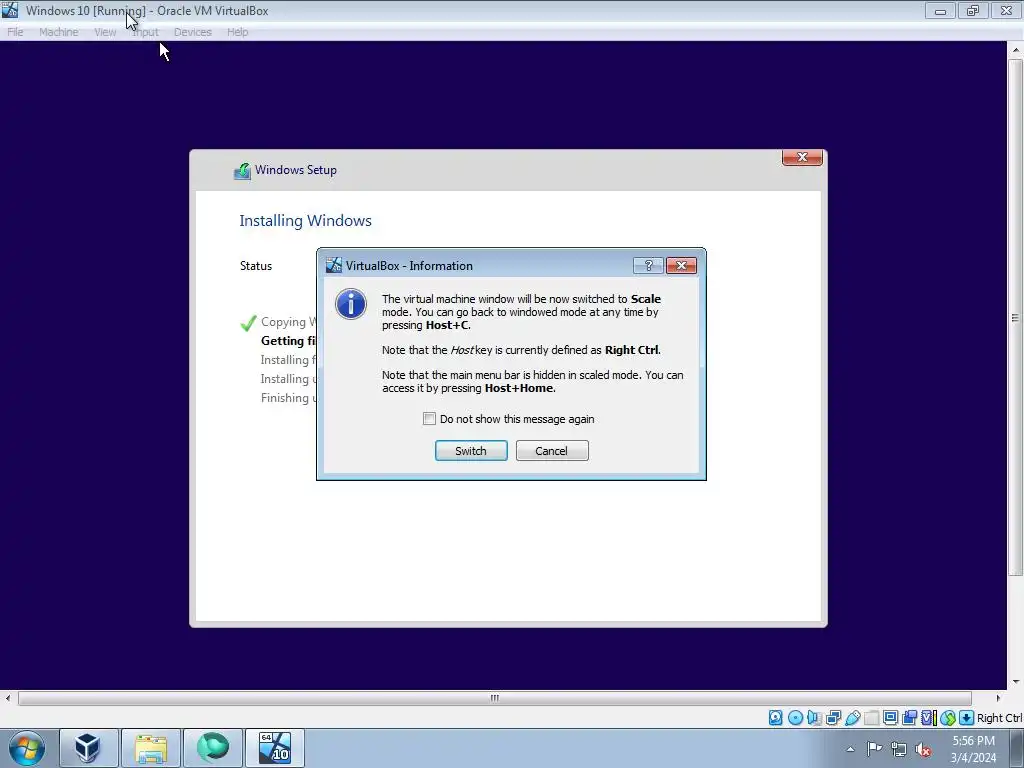Viewport: 1024px width, 768px height.
Task: Click the optical disk indicator in status bar
Action: (x=795, y=718)
